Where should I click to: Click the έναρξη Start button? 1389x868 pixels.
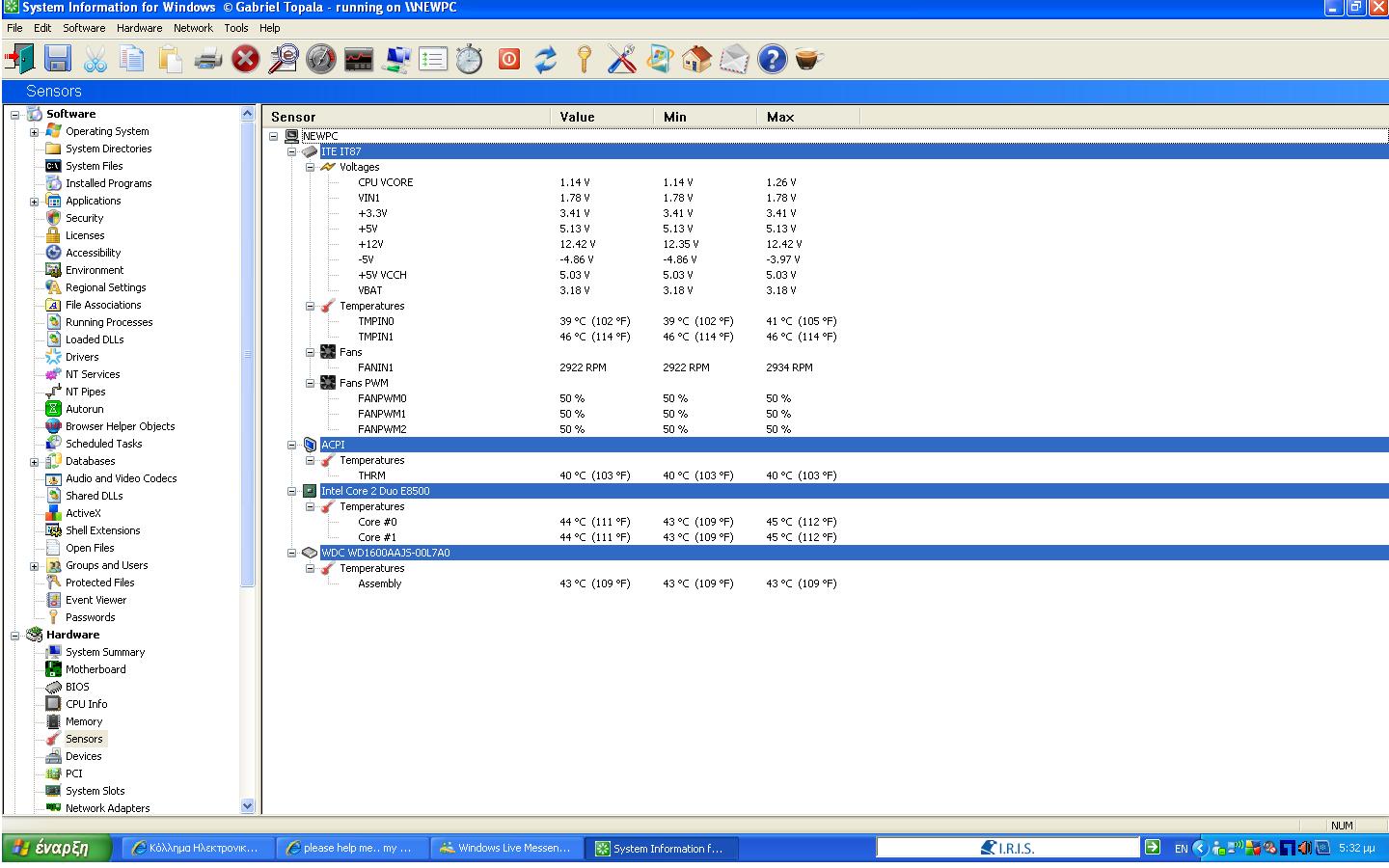pos(57,848)
